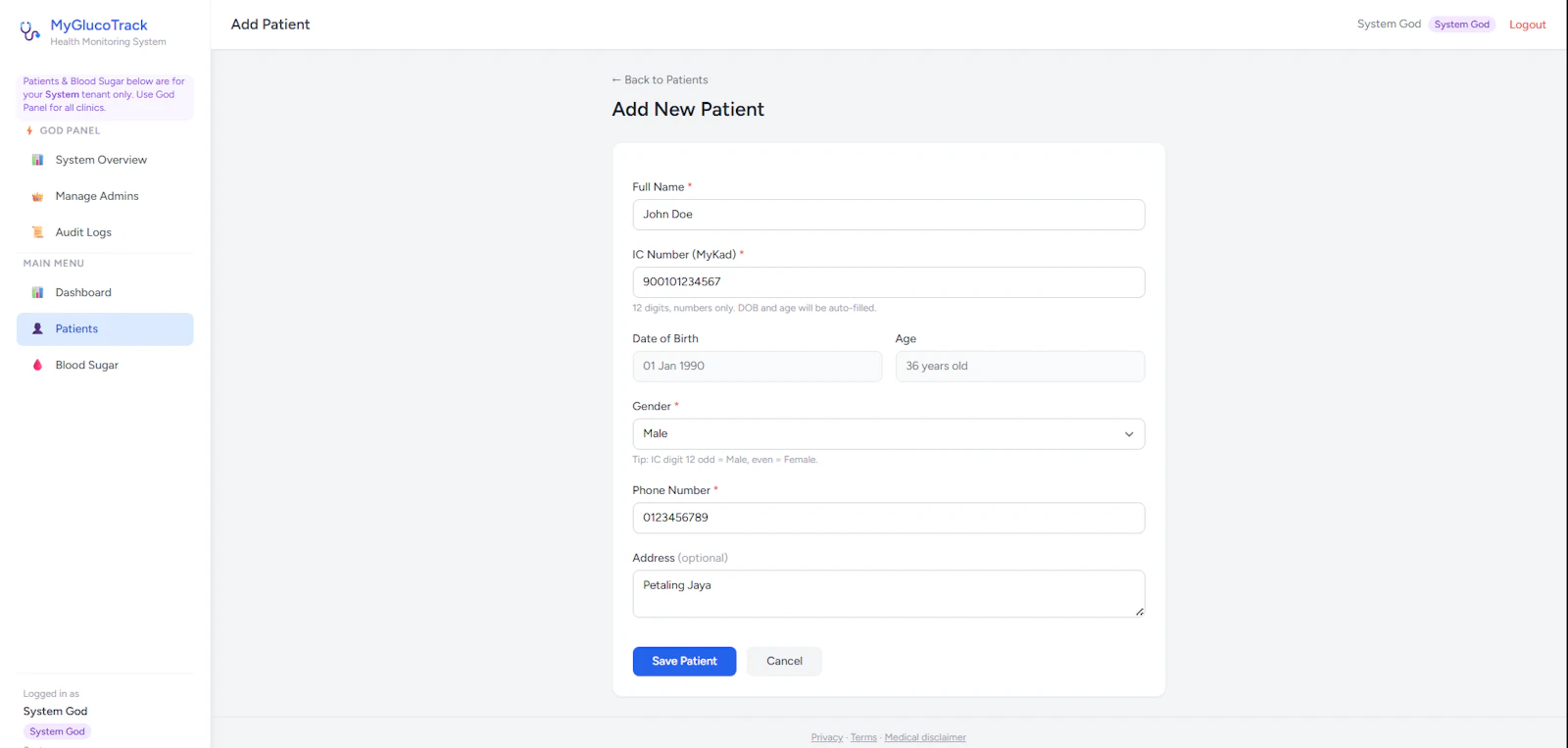Click the Add Patient header title
The width and height of the screenshot is (1568, 748).
coord(270,25)
